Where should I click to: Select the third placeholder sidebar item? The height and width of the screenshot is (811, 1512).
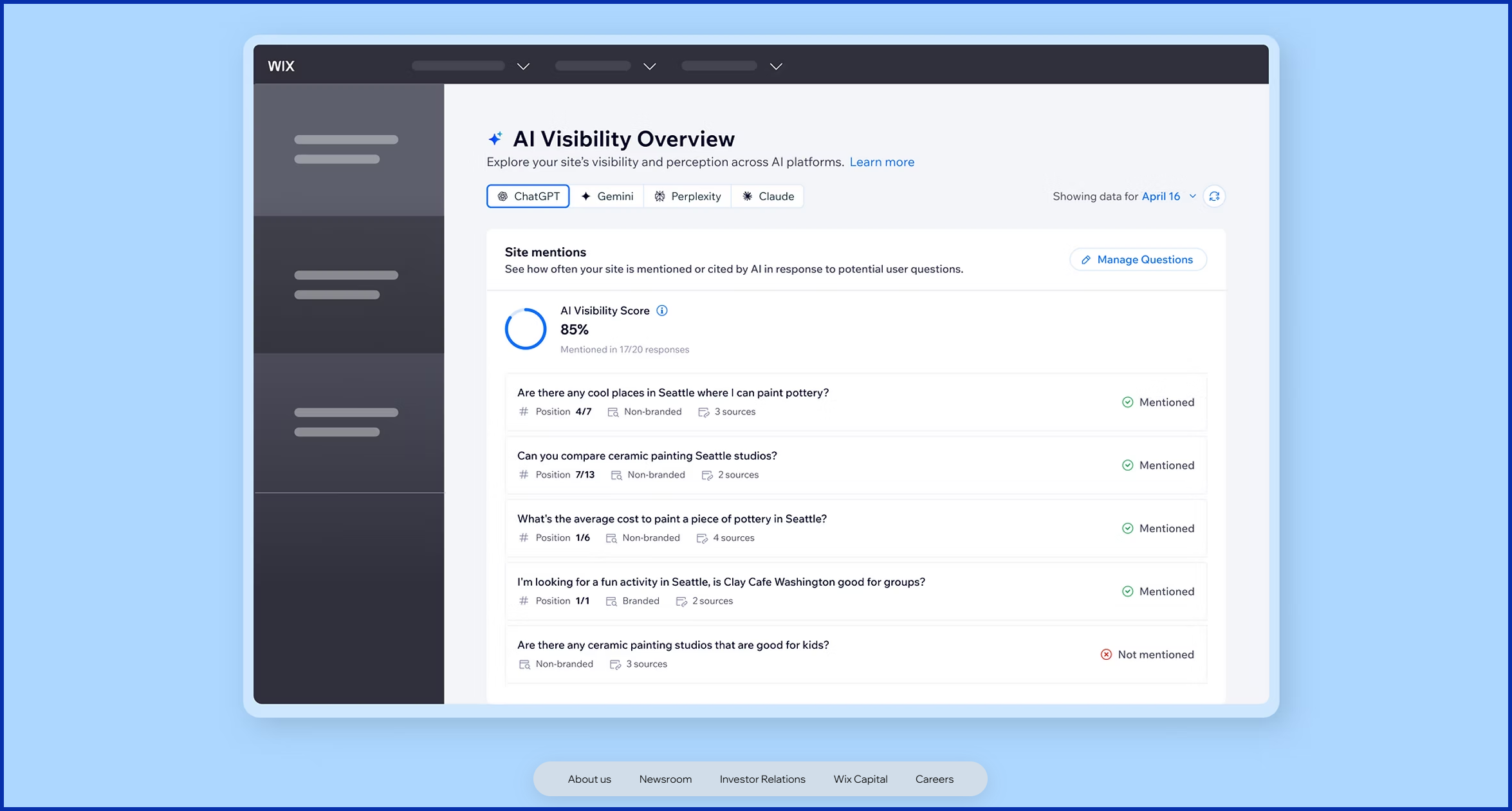(x=348, y=422)
